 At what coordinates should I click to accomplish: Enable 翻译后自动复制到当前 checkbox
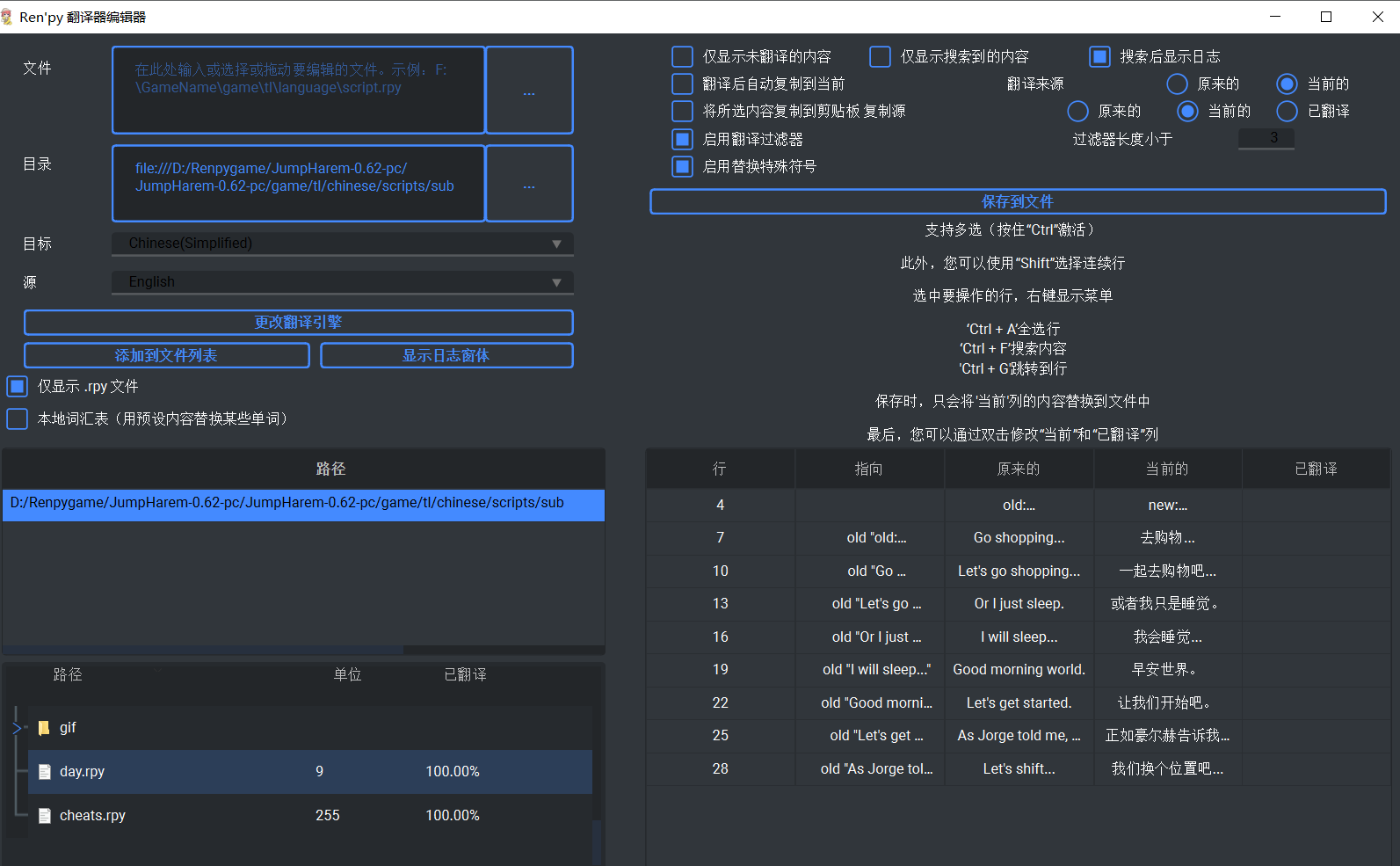tap(682, 84)
